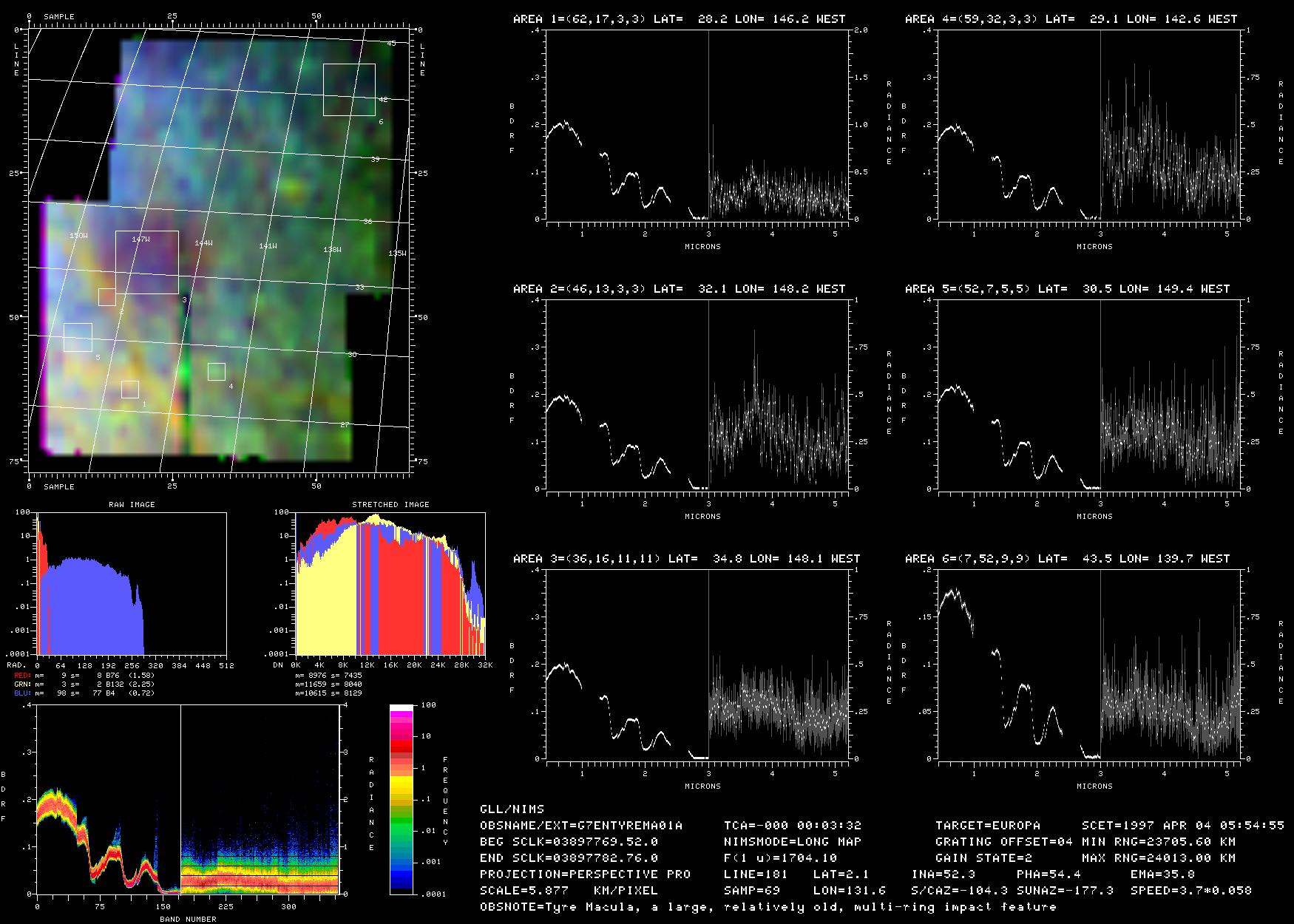The image size is (1294, 924).
Task: Click the 135W longitude label on the map
Action: pyautogui.click(x=397, y=254)
